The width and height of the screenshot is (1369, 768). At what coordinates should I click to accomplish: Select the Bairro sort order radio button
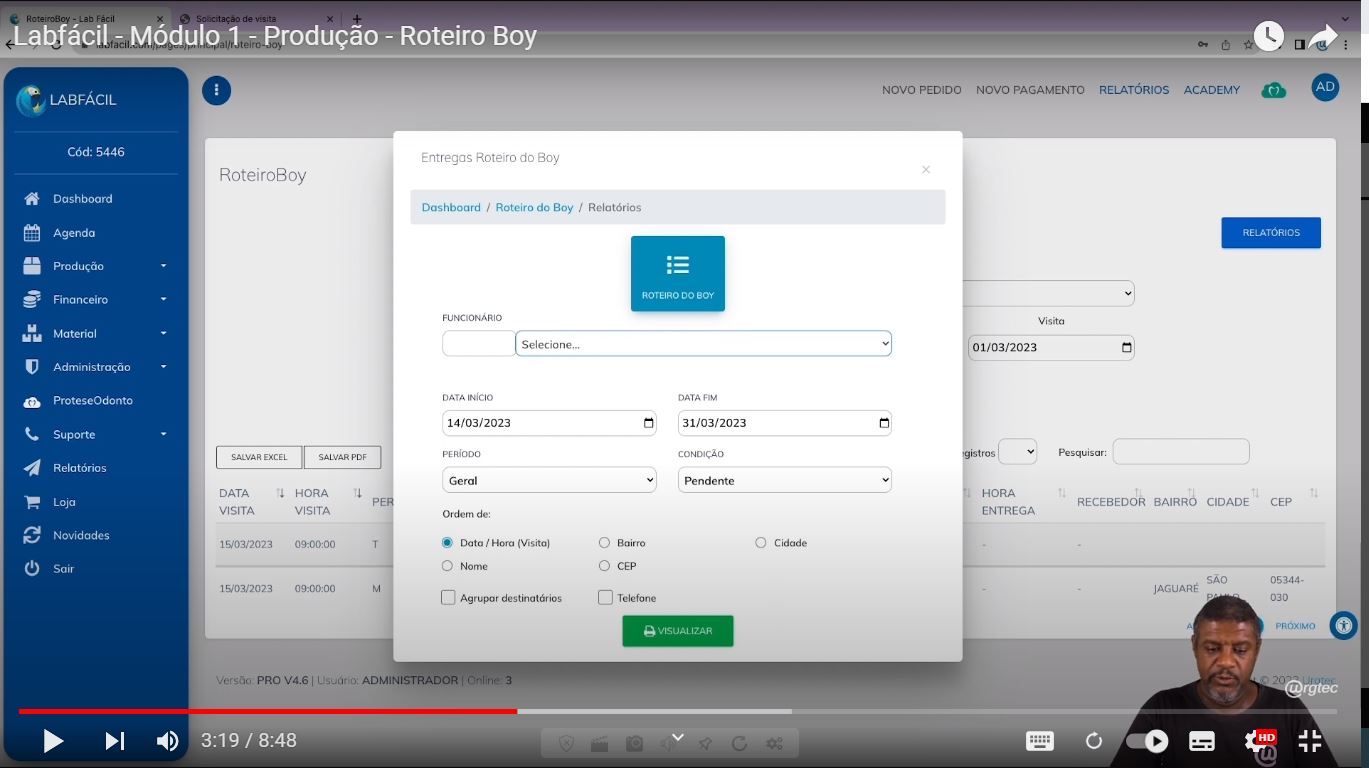pyautogui.click(x=604, y=543)
